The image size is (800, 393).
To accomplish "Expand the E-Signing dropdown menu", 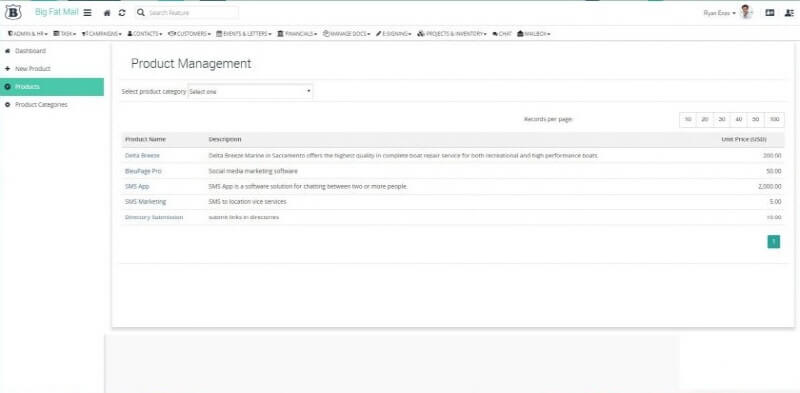I will click(393, 34).
